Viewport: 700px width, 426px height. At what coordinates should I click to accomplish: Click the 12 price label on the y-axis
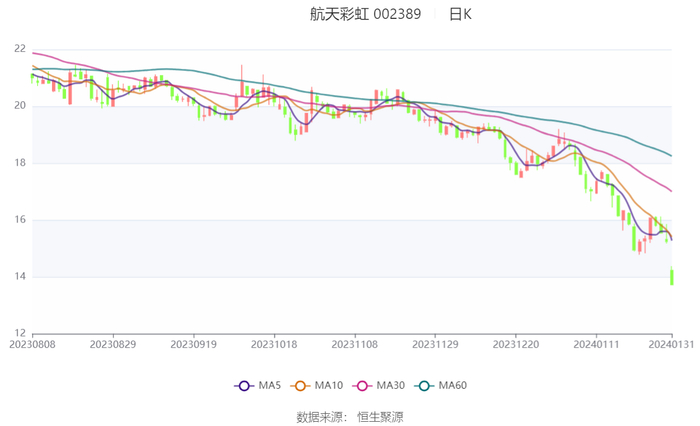click(20, 333)
